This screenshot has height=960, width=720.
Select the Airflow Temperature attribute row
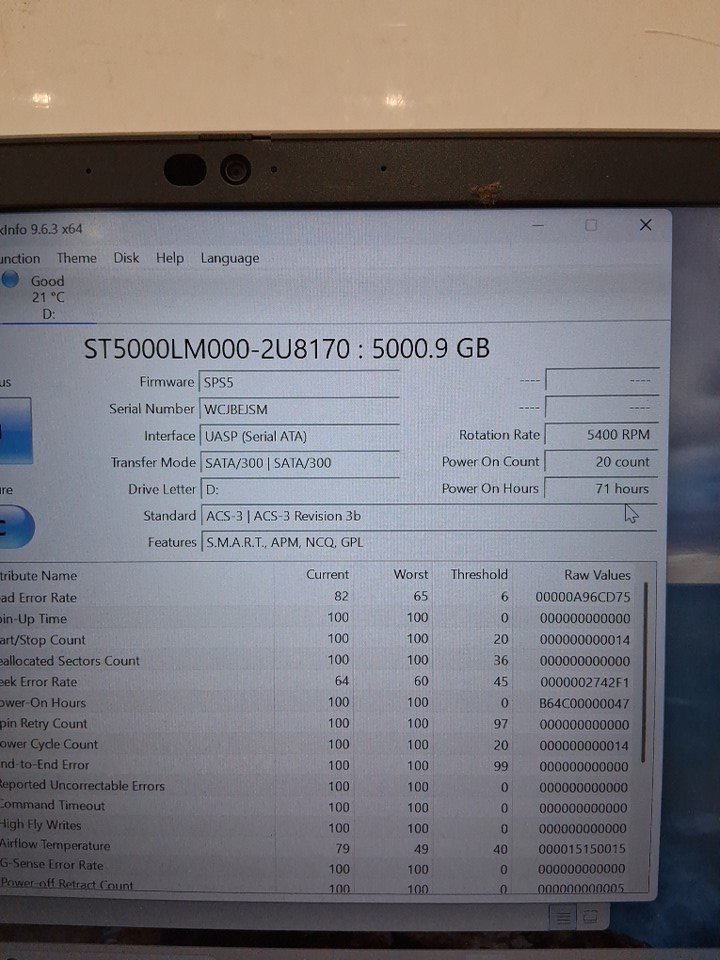click(300, 846)
